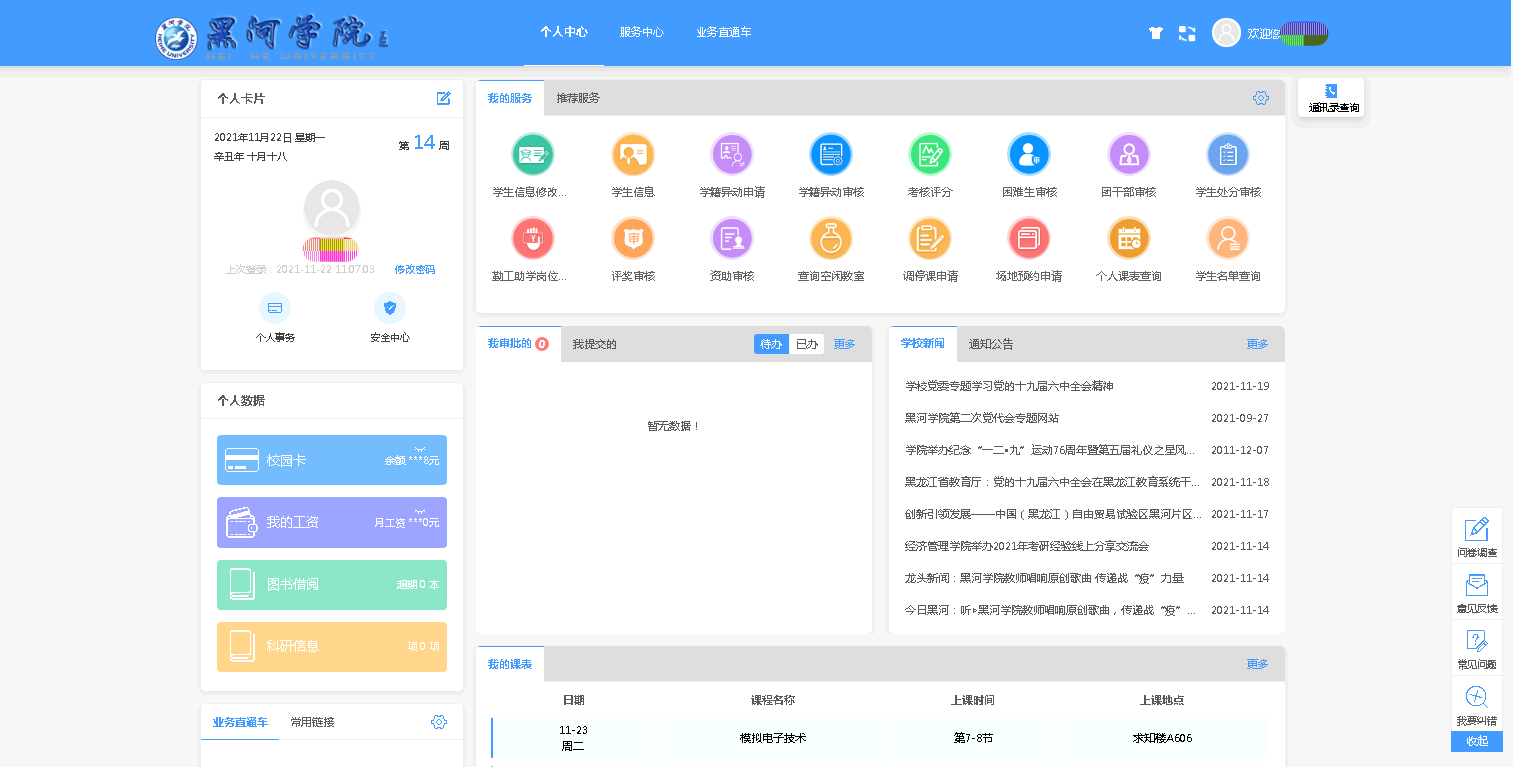Open the 个人课表查询 service icon
The height and width of the screenshot is (767, 1513).
(x=1128, y=239)
